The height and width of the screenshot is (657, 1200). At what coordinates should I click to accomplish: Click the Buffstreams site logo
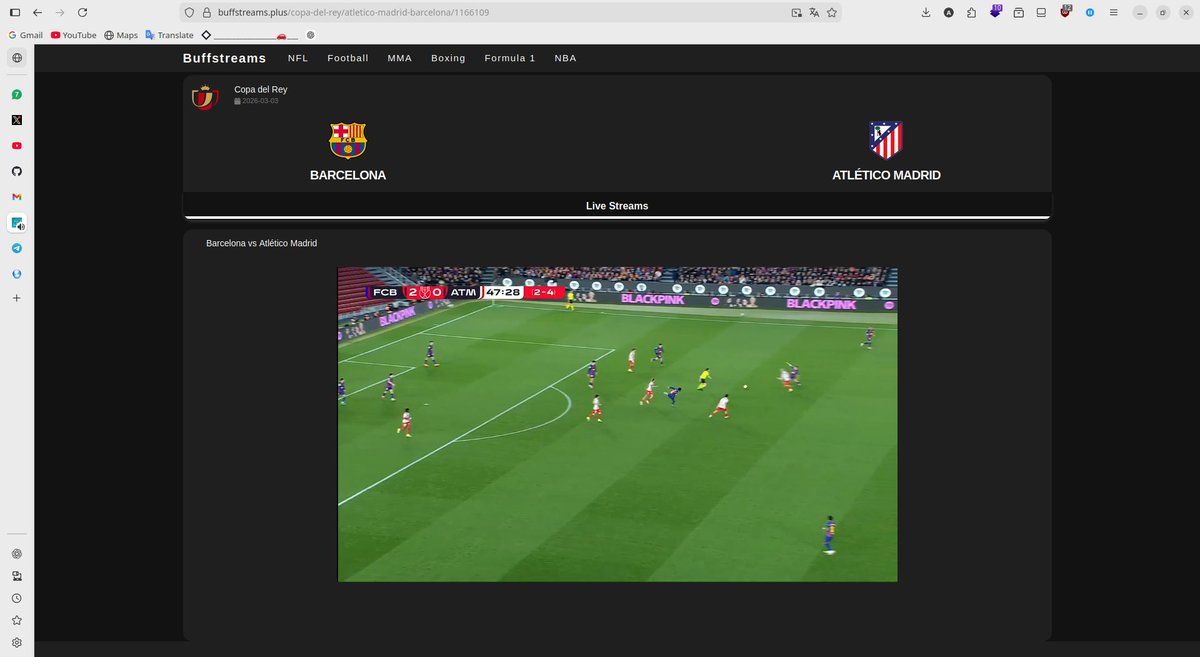(x=225, y=58)
